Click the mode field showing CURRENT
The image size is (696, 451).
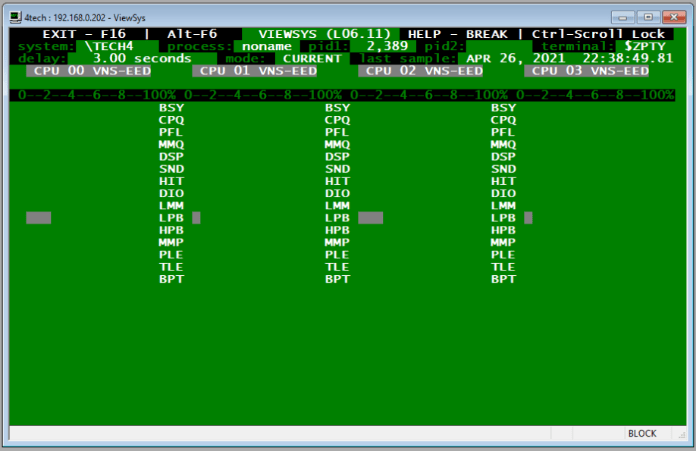(311, 58)
